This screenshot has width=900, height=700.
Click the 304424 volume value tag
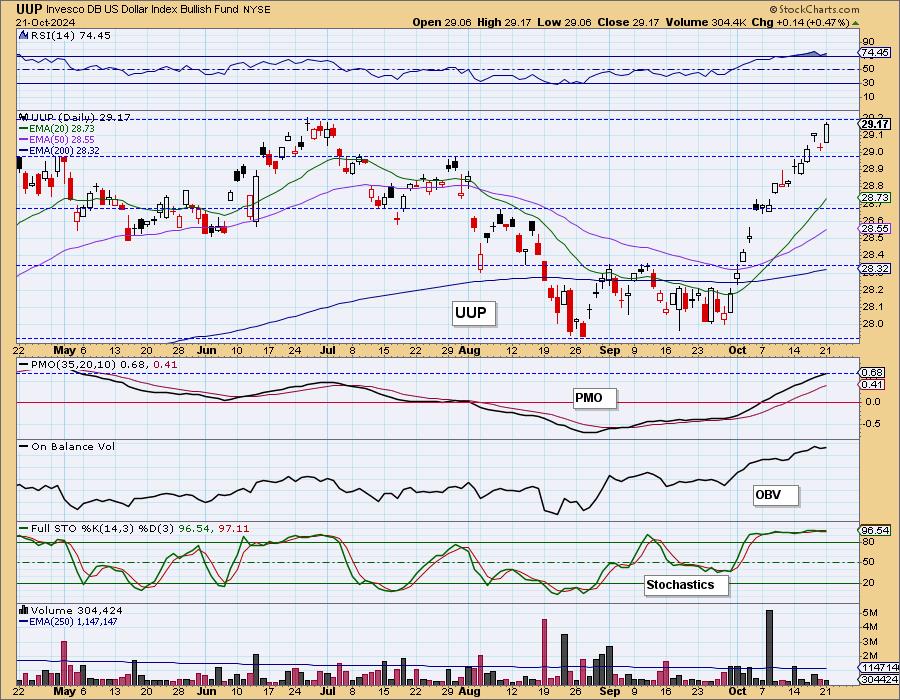point(879,680)
